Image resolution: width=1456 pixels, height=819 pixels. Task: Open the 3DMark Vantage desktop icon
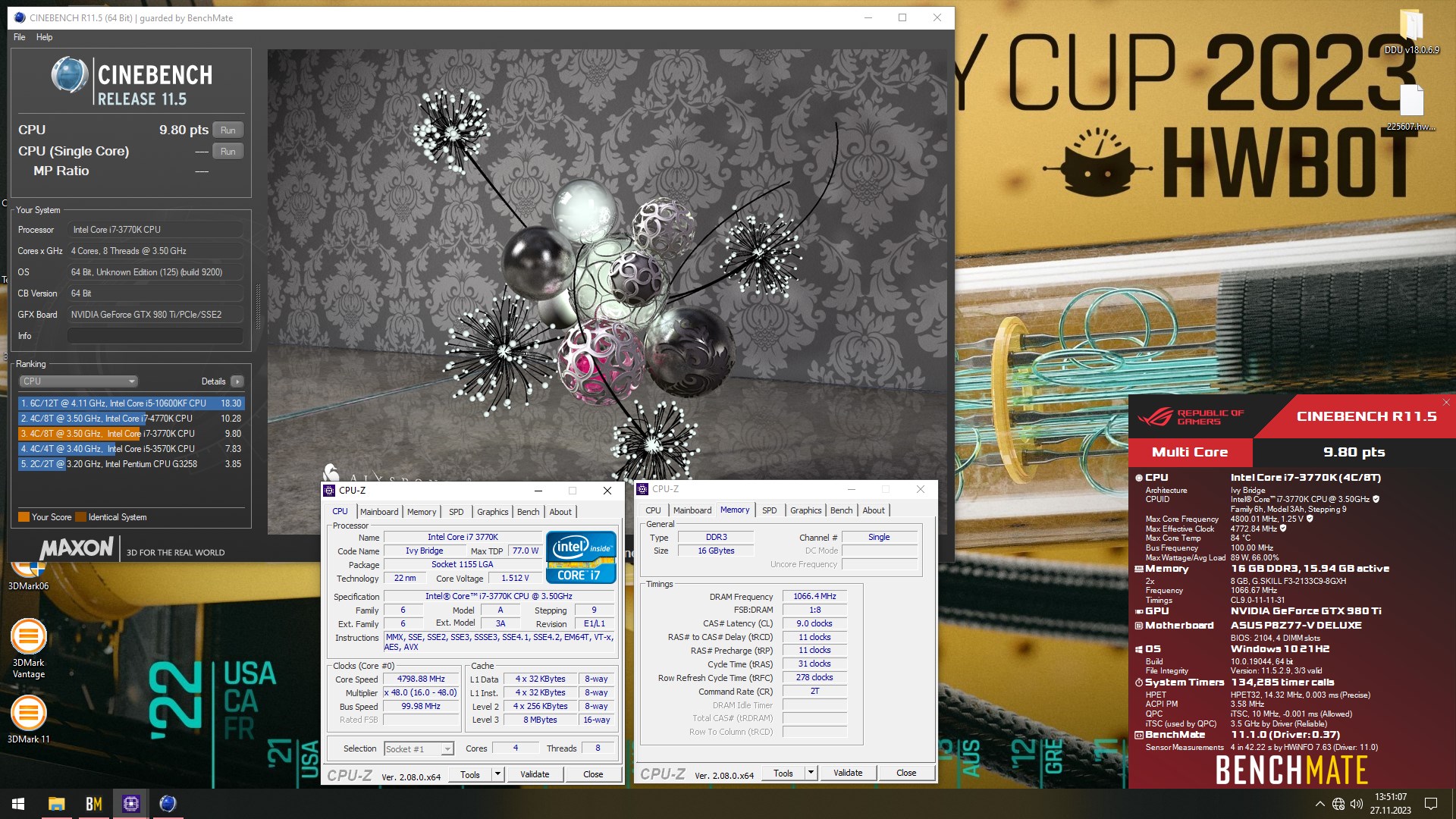(x=28, y=648)
